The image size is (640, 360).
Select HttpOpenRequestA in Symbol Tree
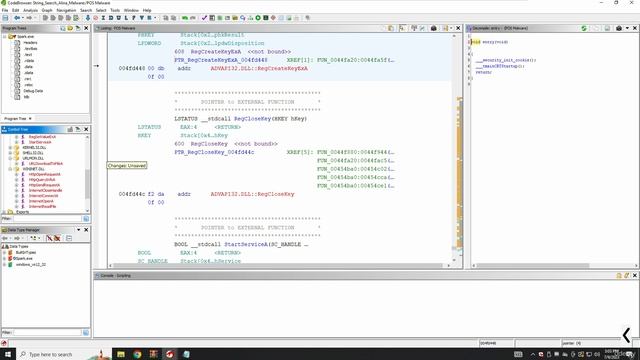coord(44,174)
